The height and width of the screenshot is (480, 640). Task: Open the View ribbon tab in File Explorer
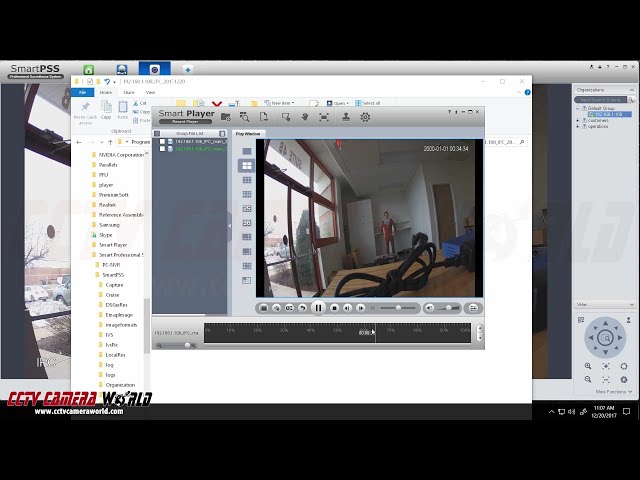pyautogui.click(x=150, y=92)
